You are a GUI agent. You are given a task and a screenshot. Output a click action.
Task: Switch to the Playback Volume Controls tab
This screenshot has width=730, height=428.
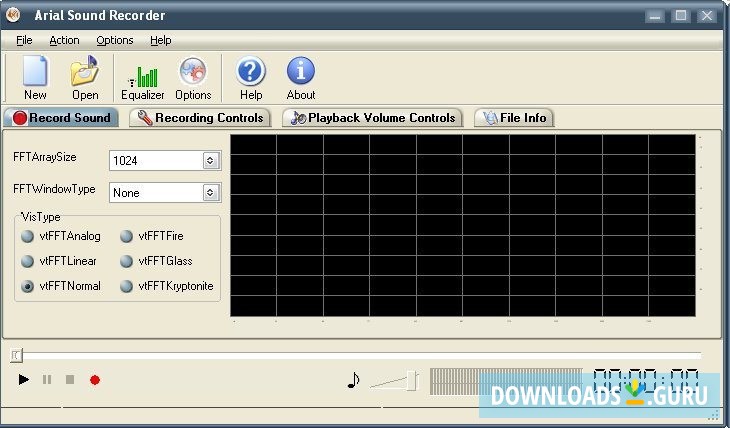point(372,118)
